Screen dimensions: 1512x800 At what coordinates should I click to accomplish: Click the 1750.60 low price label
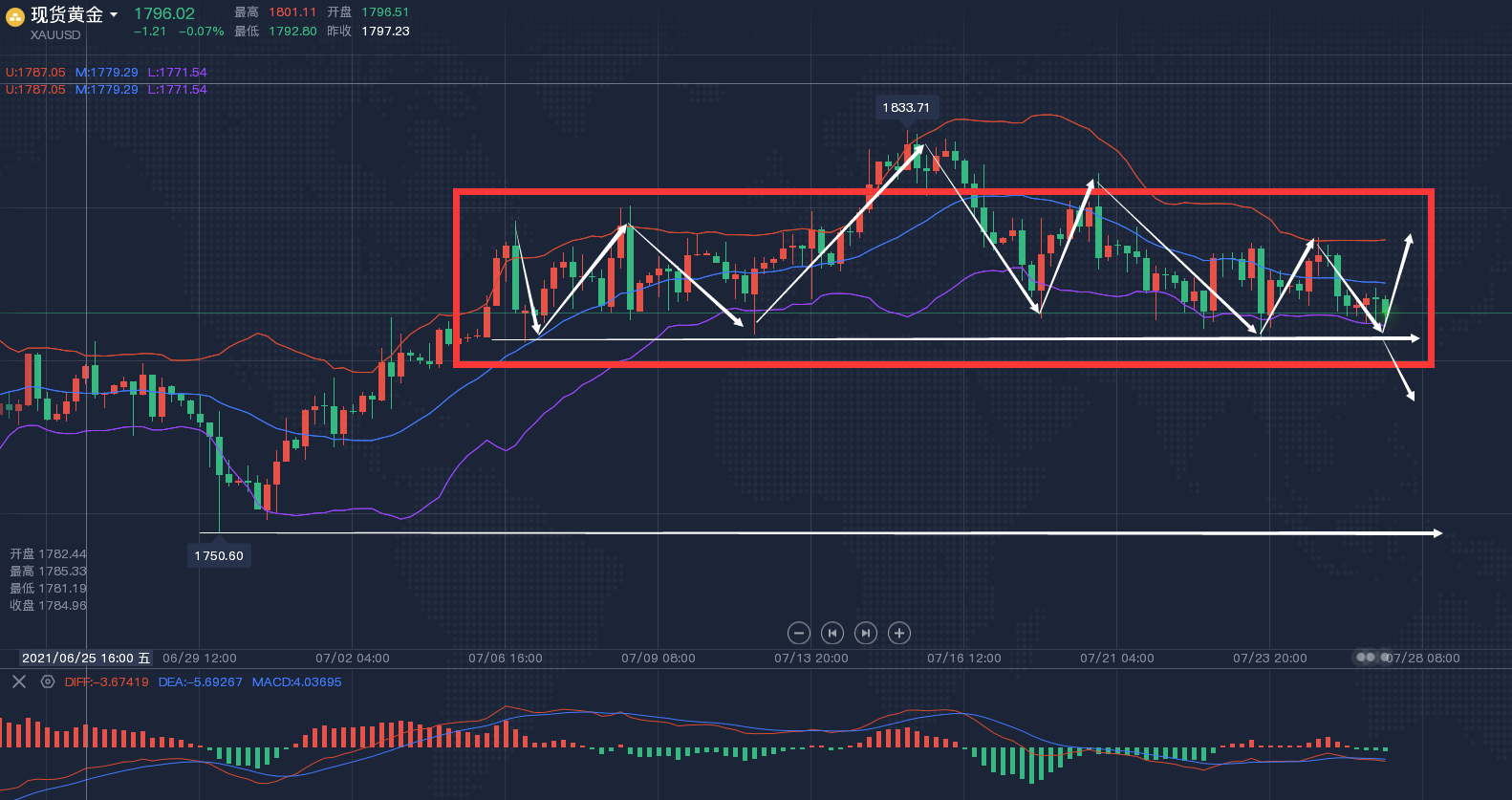click(x=219, y=555)
